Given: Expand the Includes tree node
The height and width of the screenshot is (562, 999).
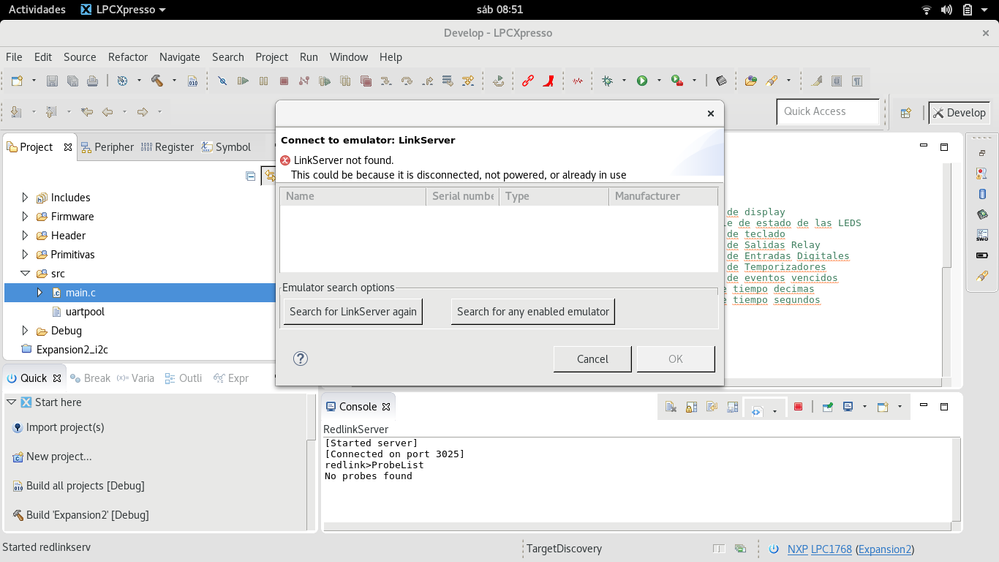Looking at the screenshot, I should (25, 198).
